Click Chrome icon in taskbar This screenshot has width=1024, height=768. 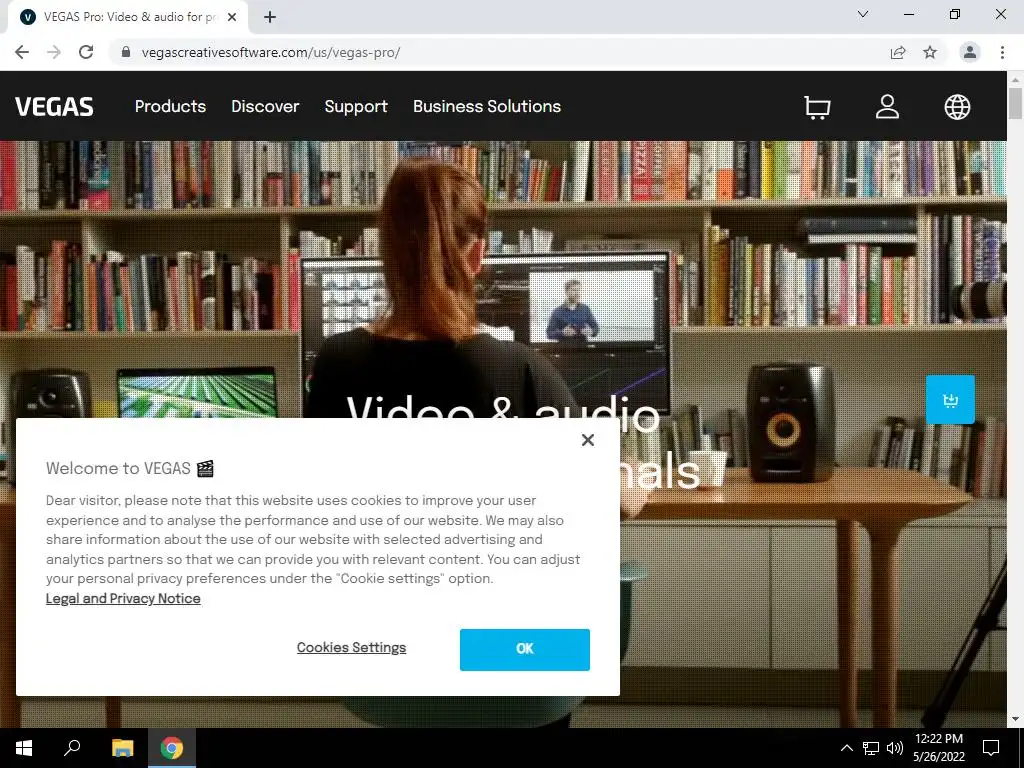(172, 748)
